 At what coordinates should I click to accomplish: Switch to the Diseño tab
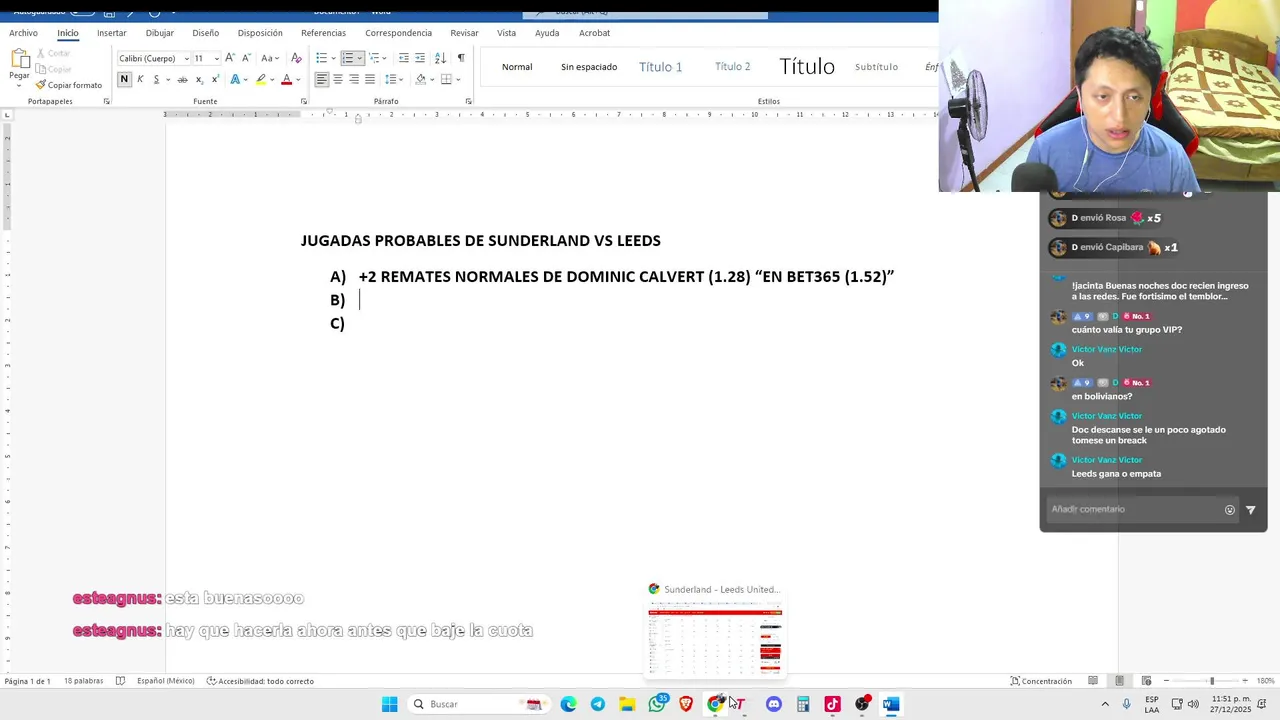(x=205, y=33)
